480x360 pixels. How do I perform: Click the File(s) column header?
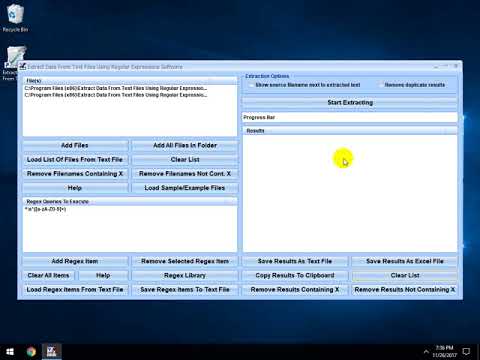pyautogui.click(x=130, y=81)
